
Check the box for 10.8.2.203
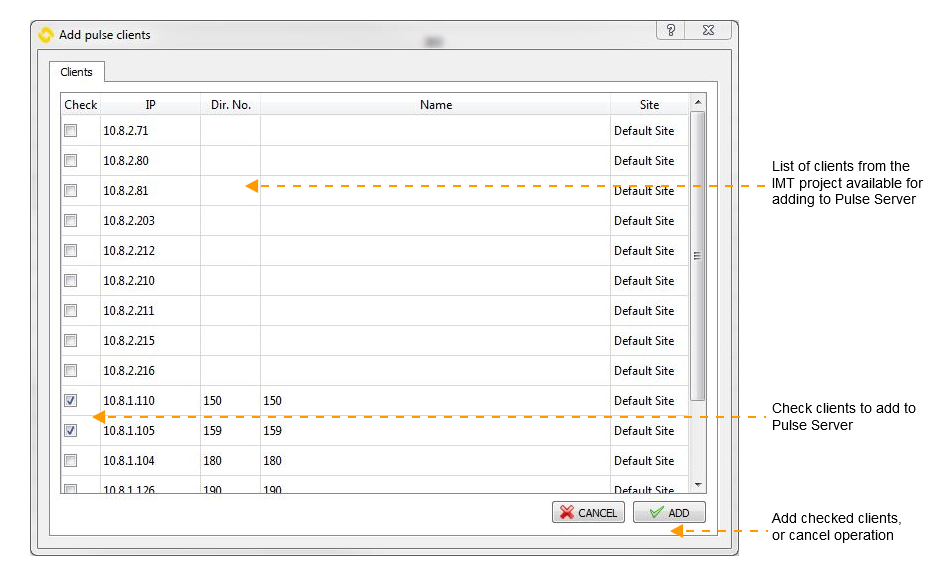point(71,220)
